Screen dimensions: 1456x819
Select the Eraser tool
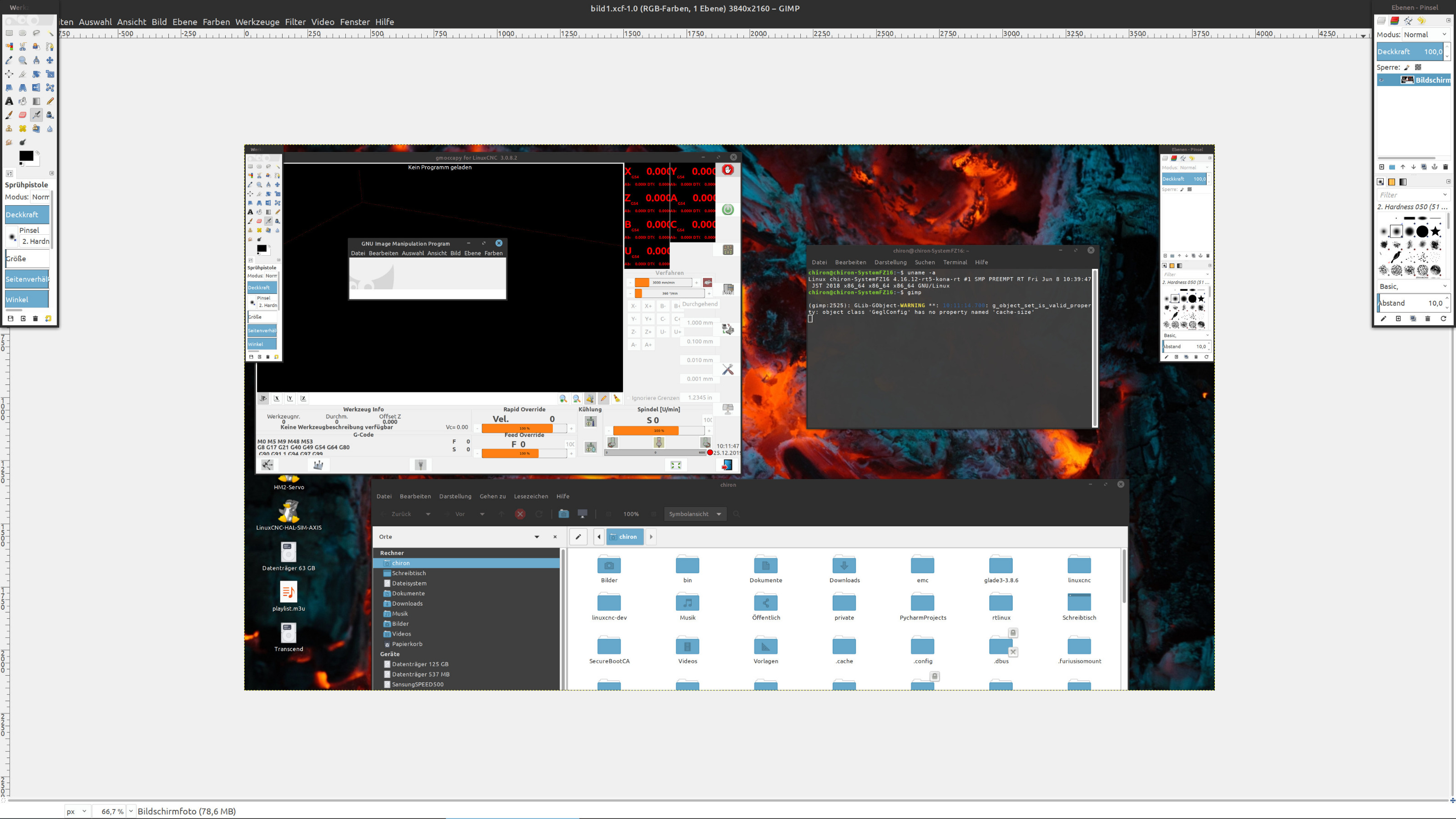[x=23, y=115]
